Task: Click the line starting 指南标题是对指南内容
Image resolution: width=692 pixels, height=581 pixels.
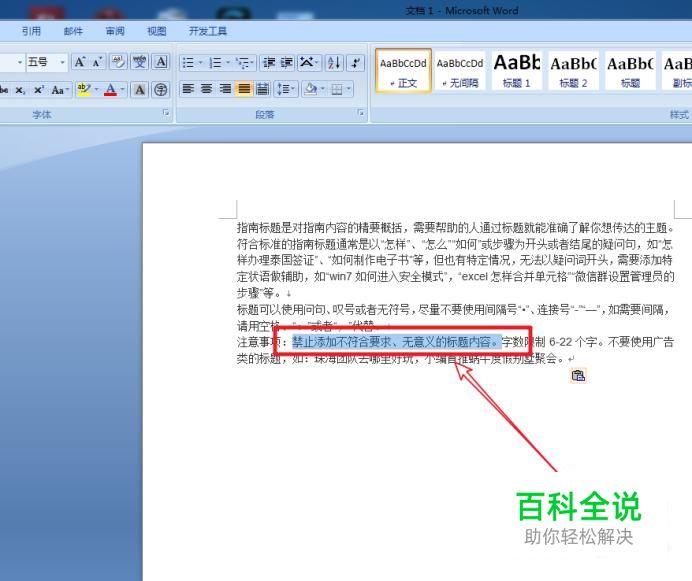Action: click(456, 228)
